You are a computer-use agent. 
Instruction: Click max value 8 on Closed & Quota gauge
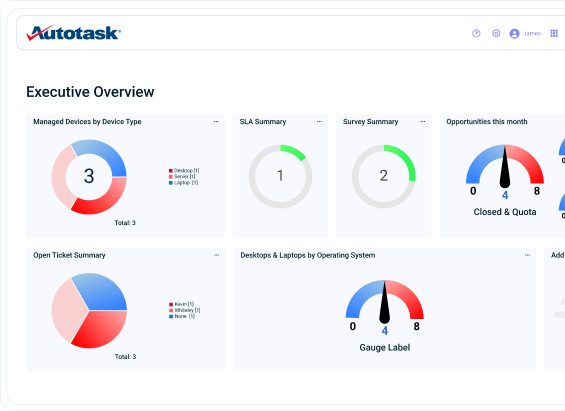(537, 191)
